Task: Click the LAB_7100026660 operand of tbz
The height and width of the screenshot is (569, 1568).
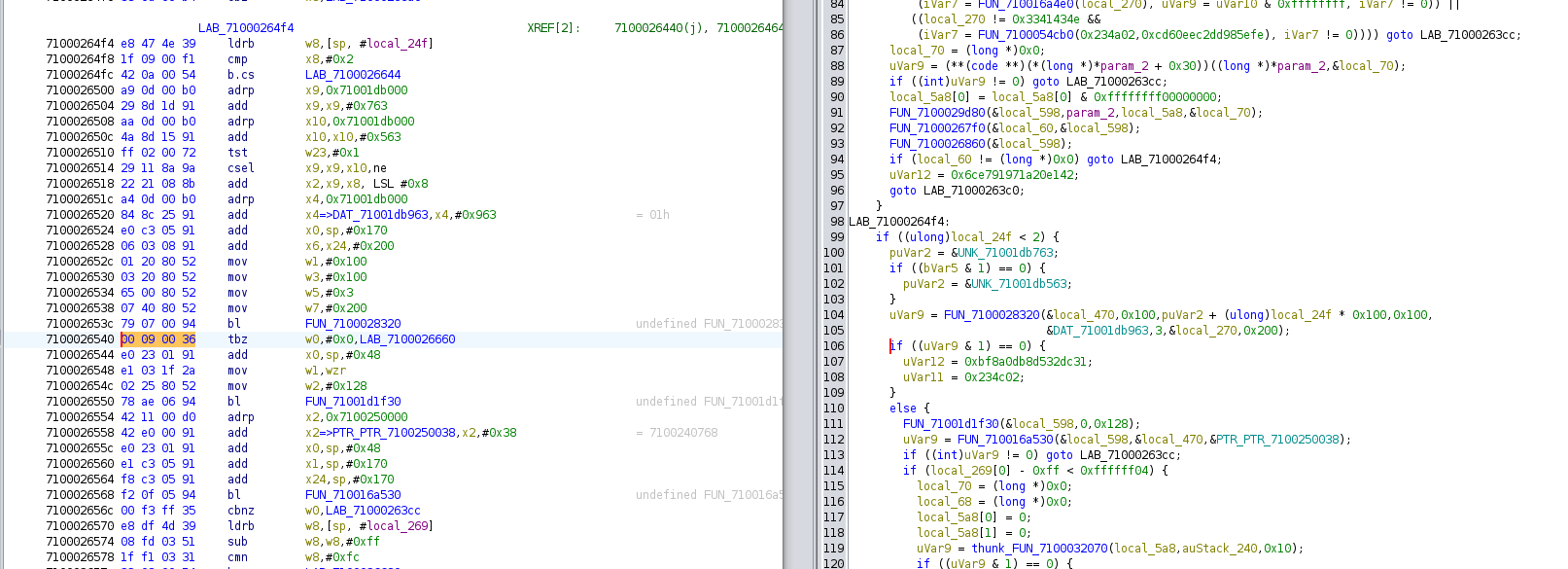Action: (x=407, y=339)
